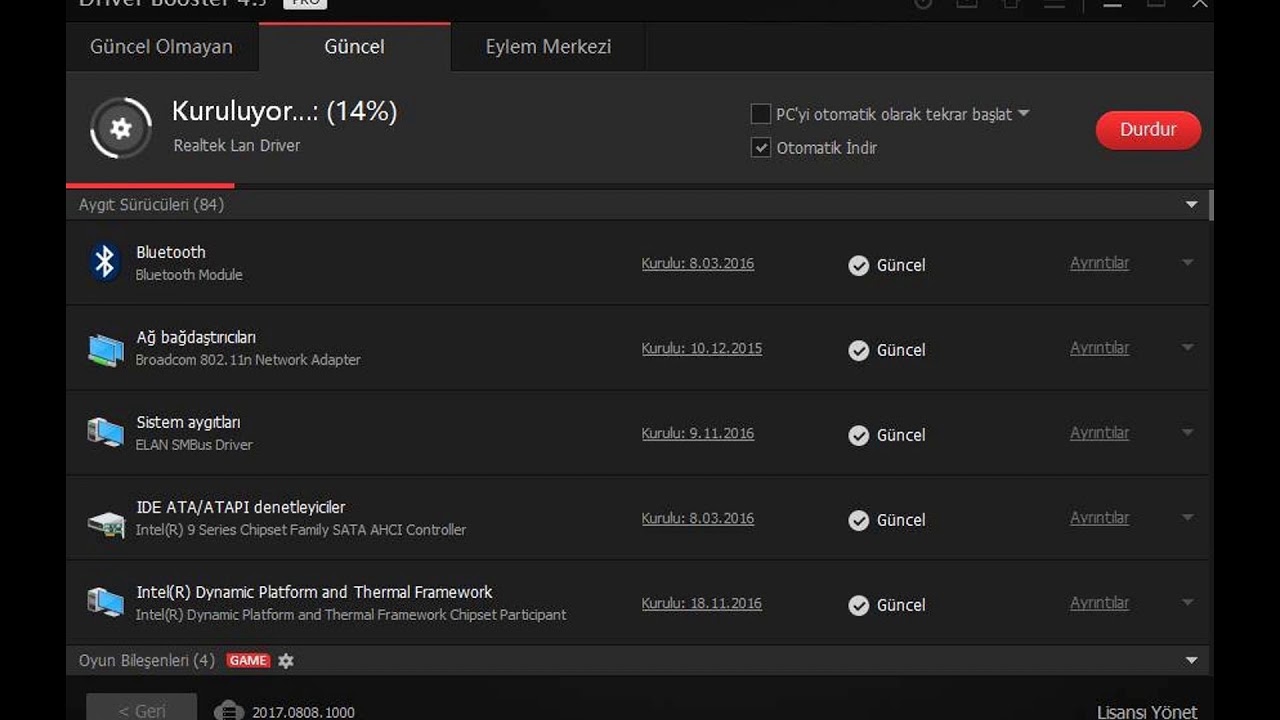Open the IDE ATA/ATAPI row dropdown arrow

point(1188,518)
